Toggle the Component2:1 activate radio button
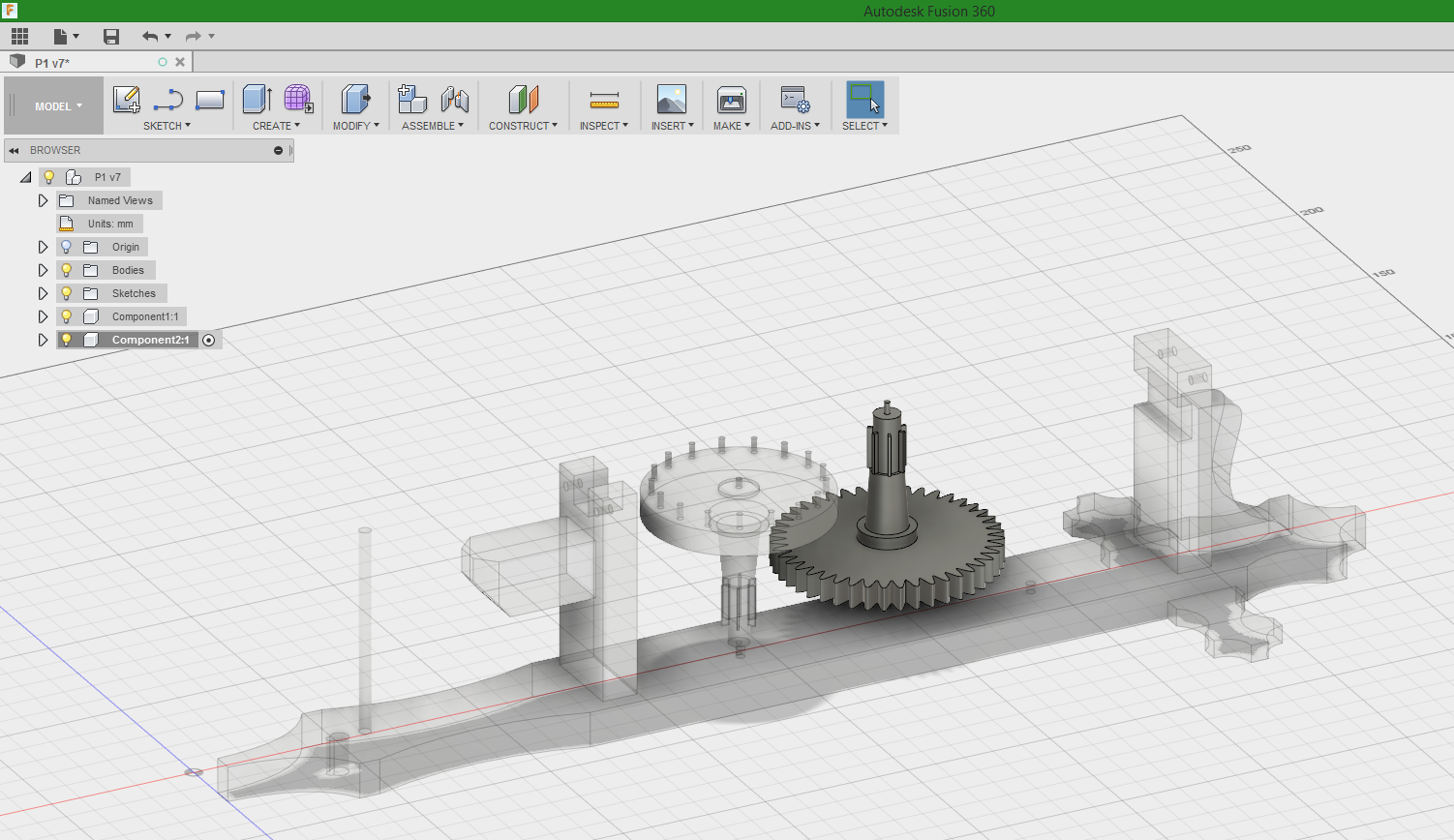 click(208, 340)
